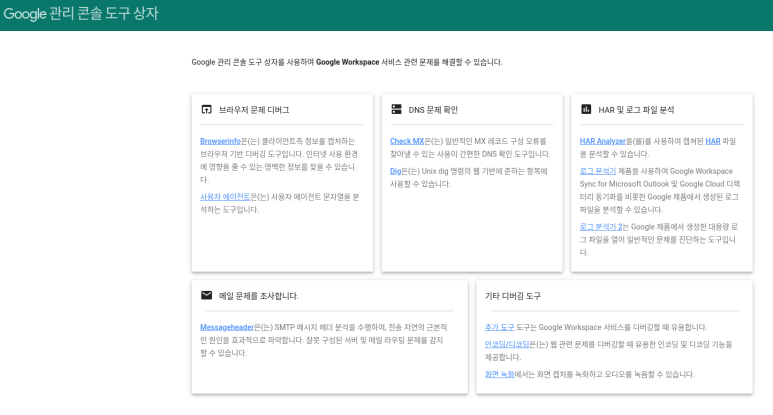
Task: Open the 추가 도구 link
Action: [x=499, y=327]
